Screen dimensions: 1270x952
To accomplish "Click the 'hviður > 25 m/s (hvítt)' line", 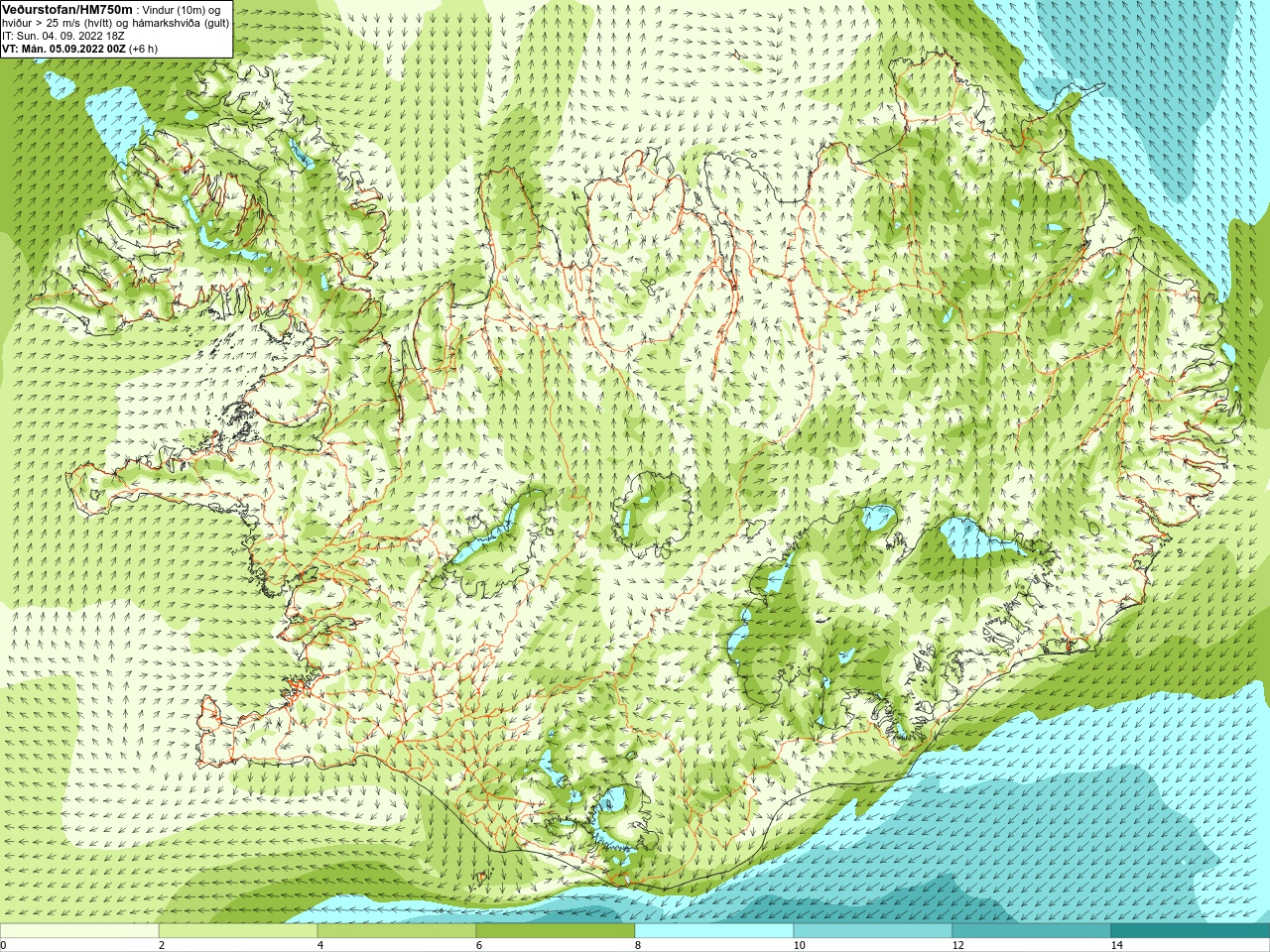I will point(57,23).
